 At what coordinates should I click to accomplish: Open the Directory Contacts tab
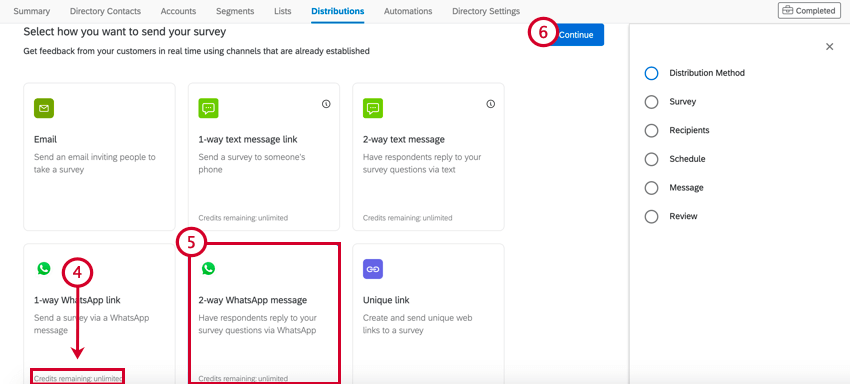[x=105, y=11]
